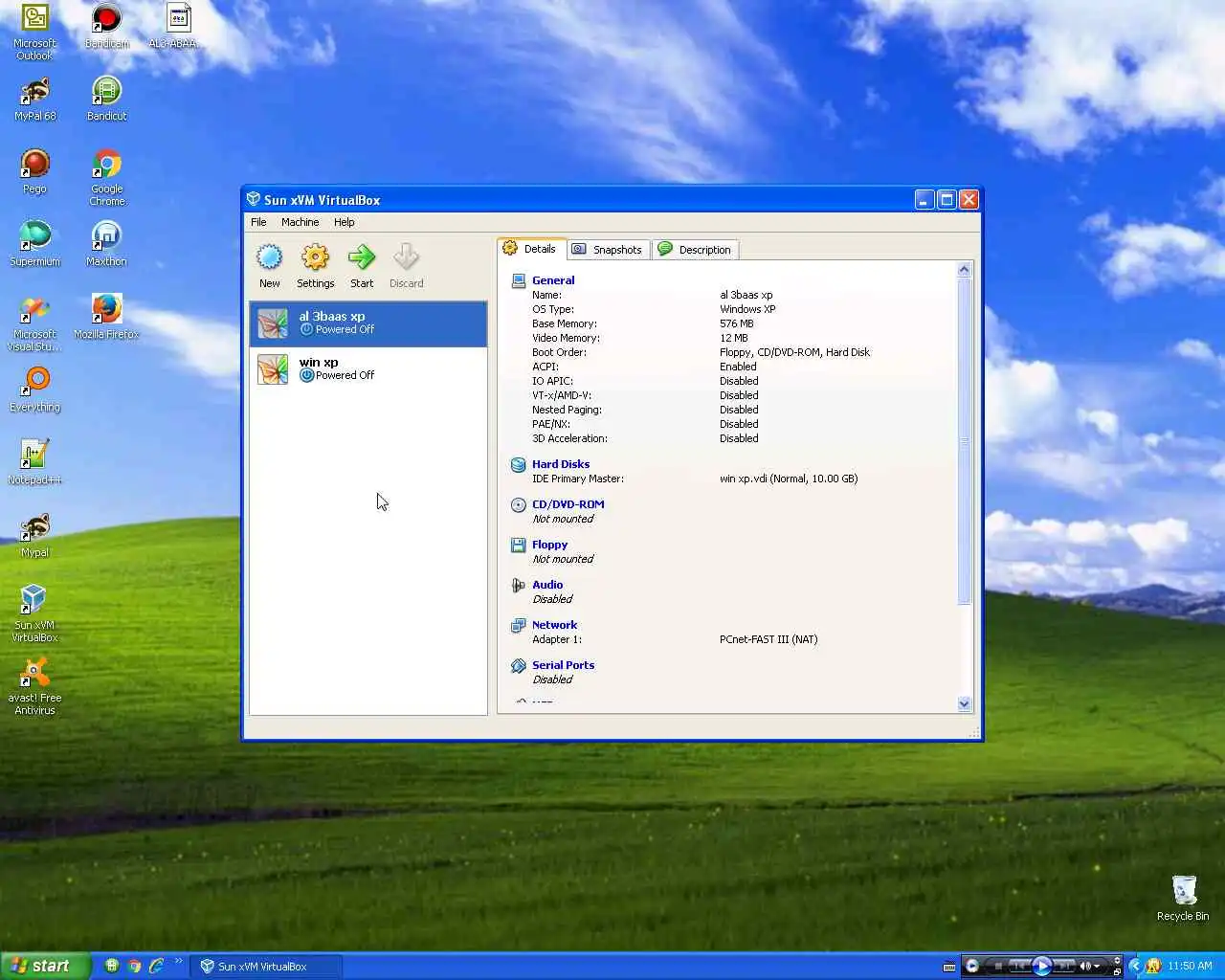The width and height of the screenshot is (1225, 980).
Task: Click the Everything search desktop icon
Action: (34, 390)
